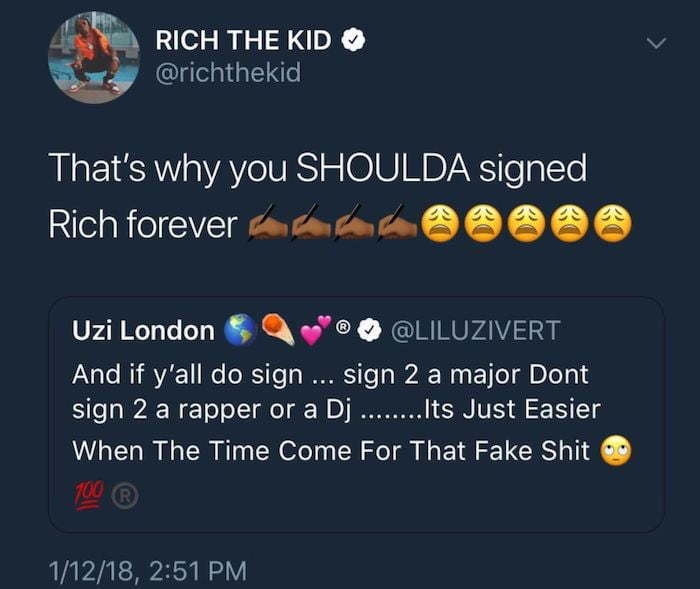Click the eye-roll emoji in quoted tweet
This screenshot has width=700, height=589.
616,450
